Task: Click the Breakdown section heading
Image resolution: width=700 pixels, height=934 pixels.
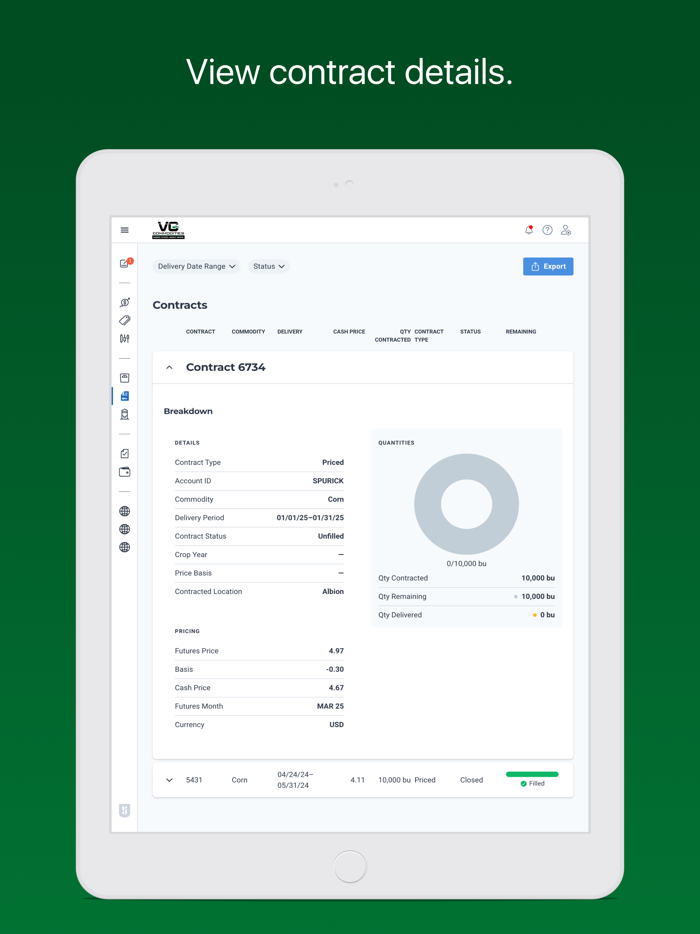Action: tap(188, 411)
